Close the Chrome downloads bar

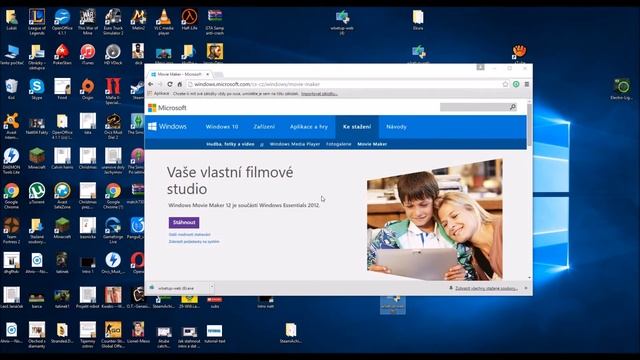(526, 288)
